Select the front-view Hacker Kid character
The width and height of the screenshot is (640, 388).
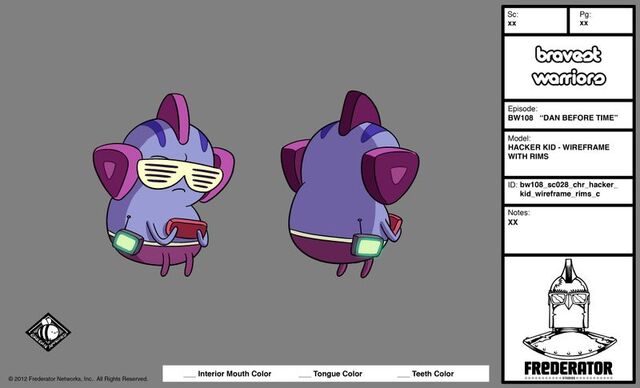pos(163,185)
